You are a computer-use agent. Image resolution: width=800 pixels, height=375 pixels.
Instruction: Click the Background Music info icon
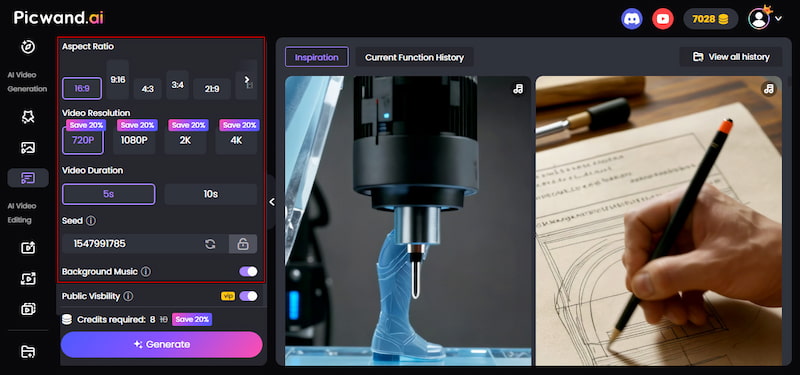click(x=146, y=271)
